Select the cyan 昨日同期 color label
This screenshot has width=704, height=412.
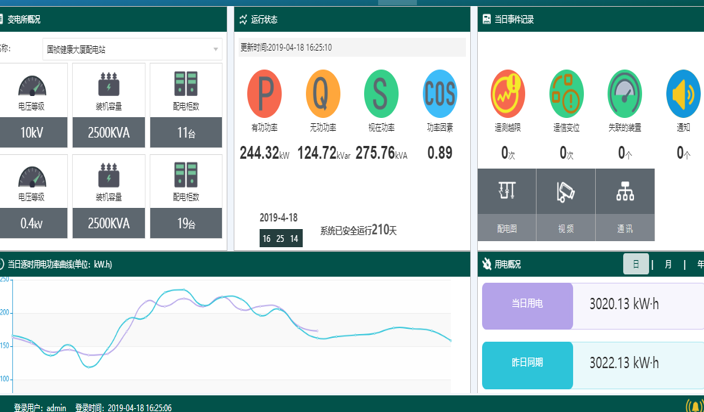point(527,364)
